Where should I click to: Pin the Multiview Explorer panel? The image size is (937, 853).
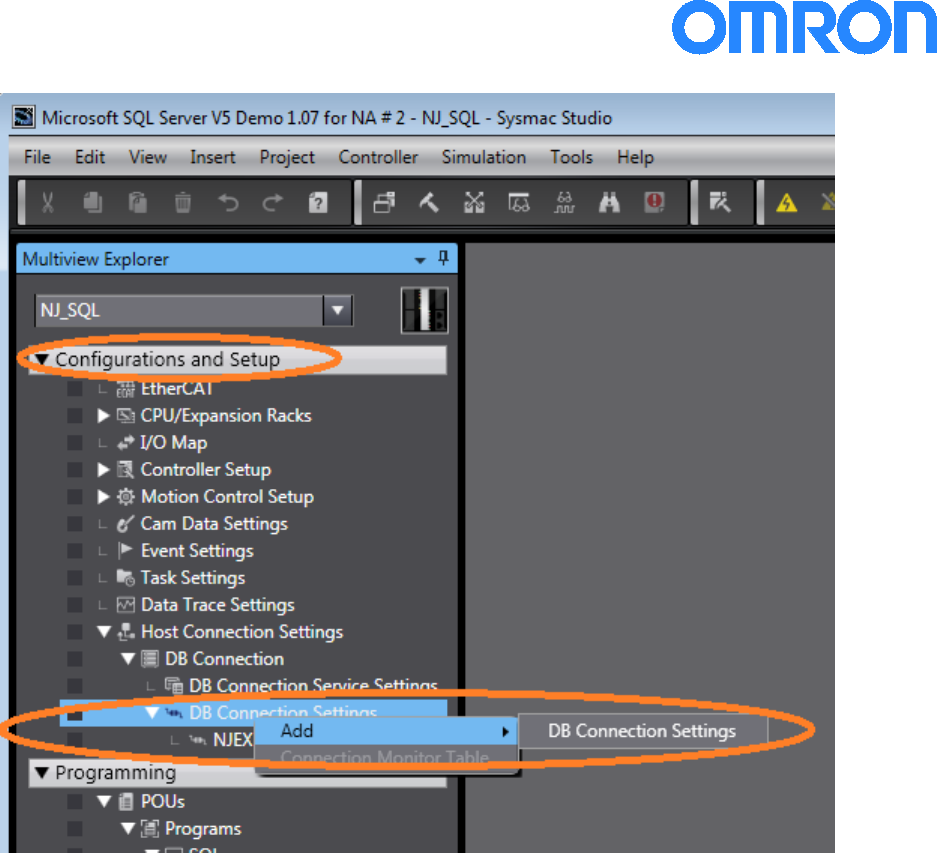(443, 259)
